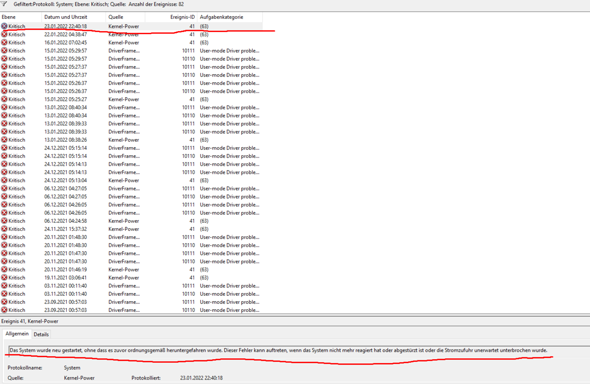Image resolution: width=590 pixels, height=384 pixels.
Task: Click Protokolliert value '23.01.2022 22:40:18' in details pane
Action: [201, 378]
